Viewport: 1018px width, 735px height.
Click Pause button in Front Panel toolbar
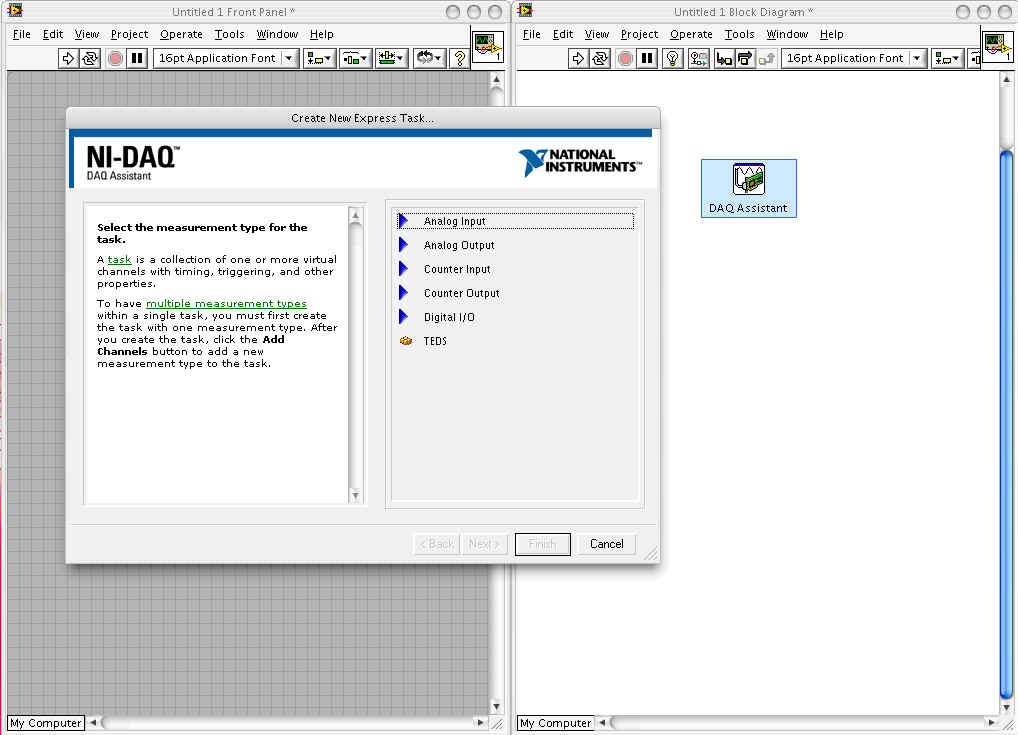[x=137, y=58]
